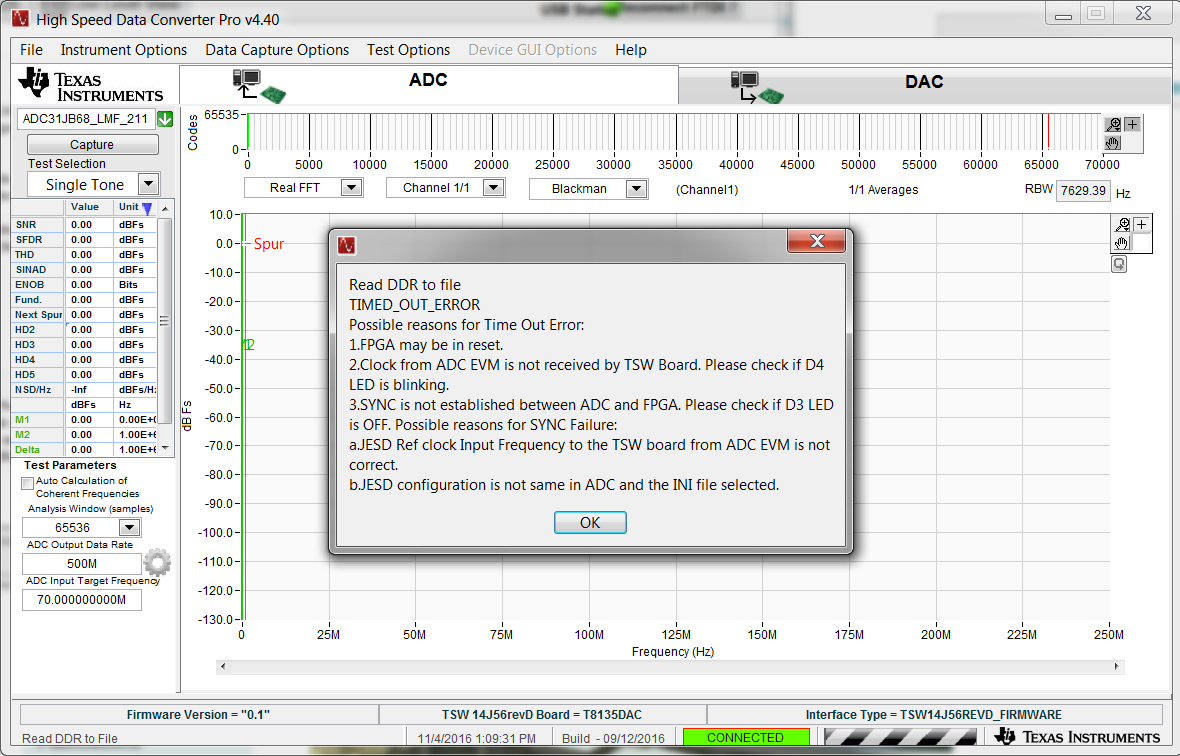Click the green M1 marker row
This screenshot has height=756, width=1180.
point(84,420)
